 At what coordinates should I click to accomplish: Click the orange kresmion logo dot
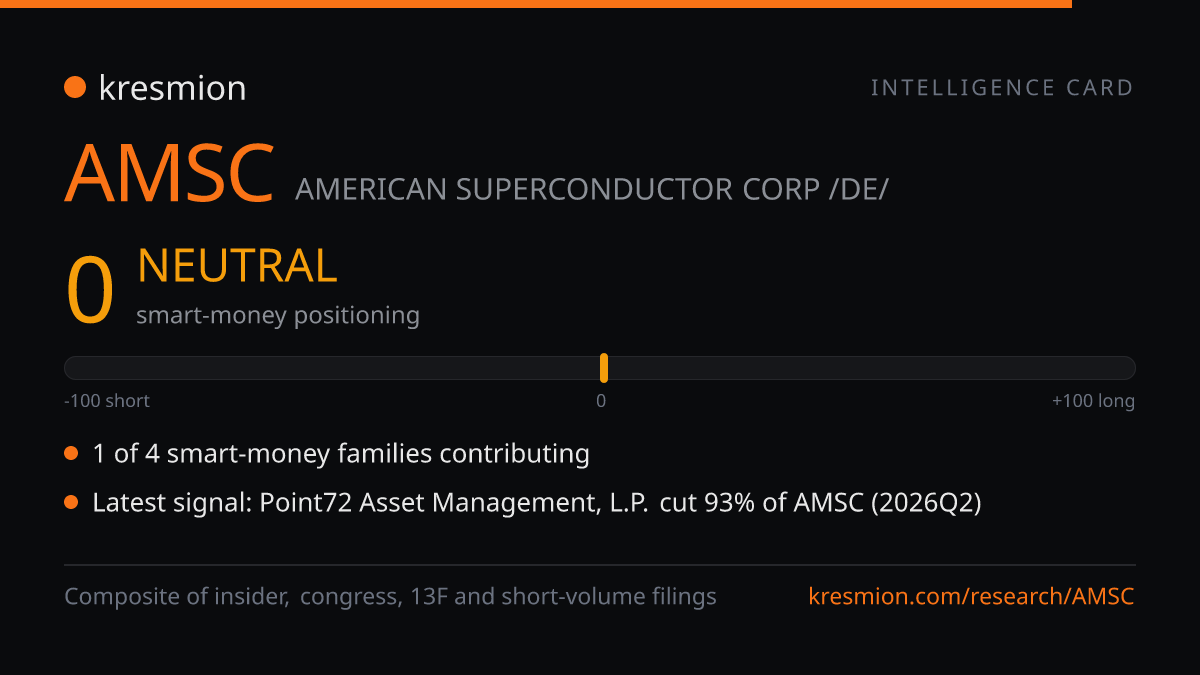(74, 87)
